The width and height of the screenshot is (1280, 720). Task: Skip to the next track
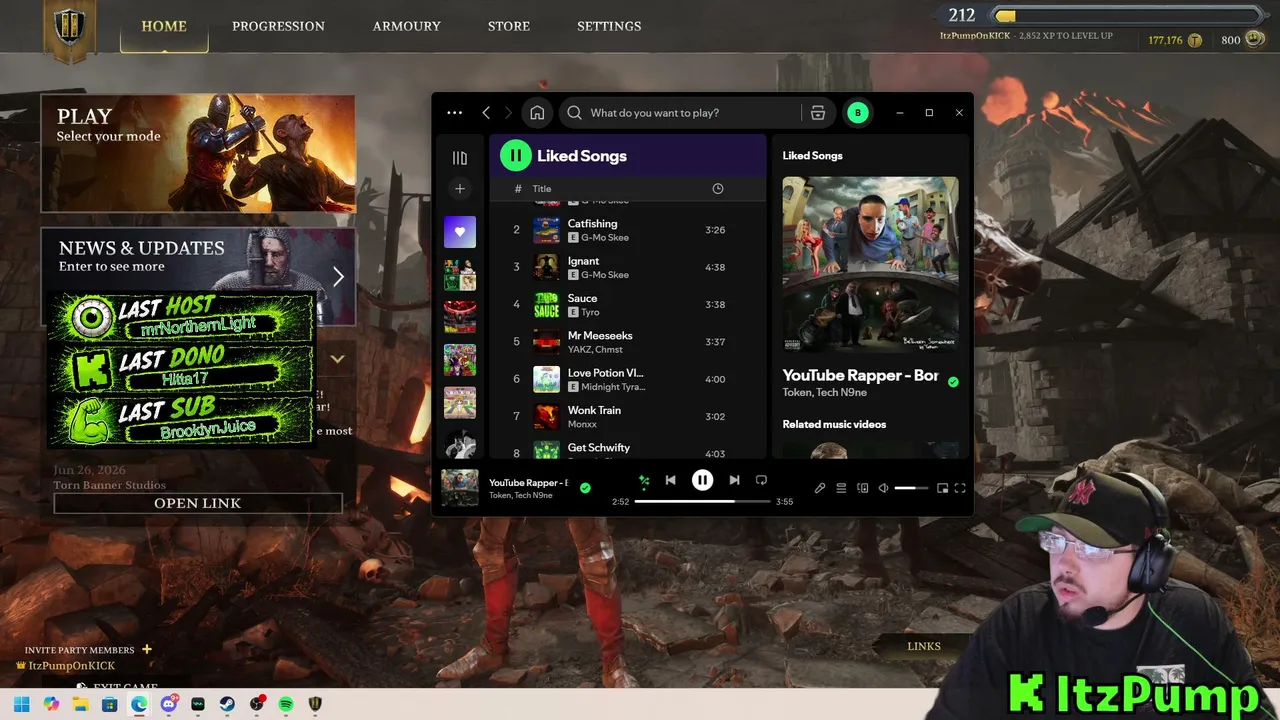click(734, 481)
